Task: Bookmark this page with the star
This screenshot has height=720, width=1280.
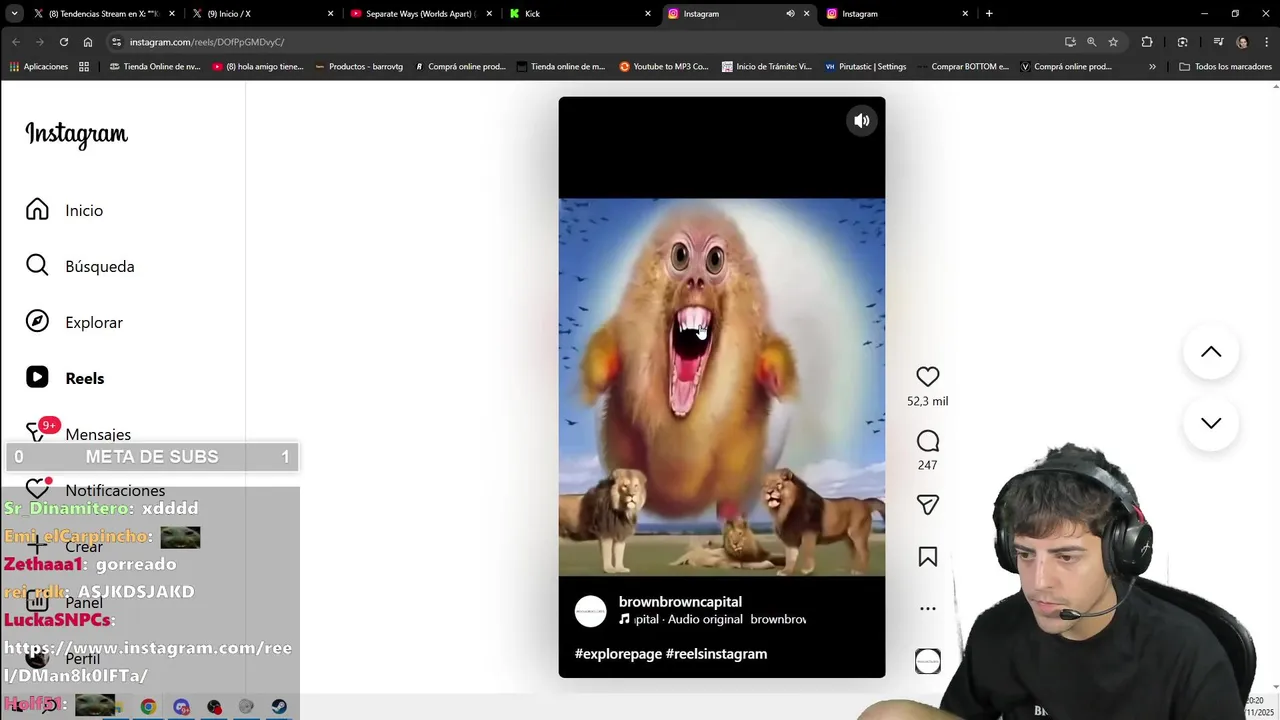Action: pos(1113,42)
